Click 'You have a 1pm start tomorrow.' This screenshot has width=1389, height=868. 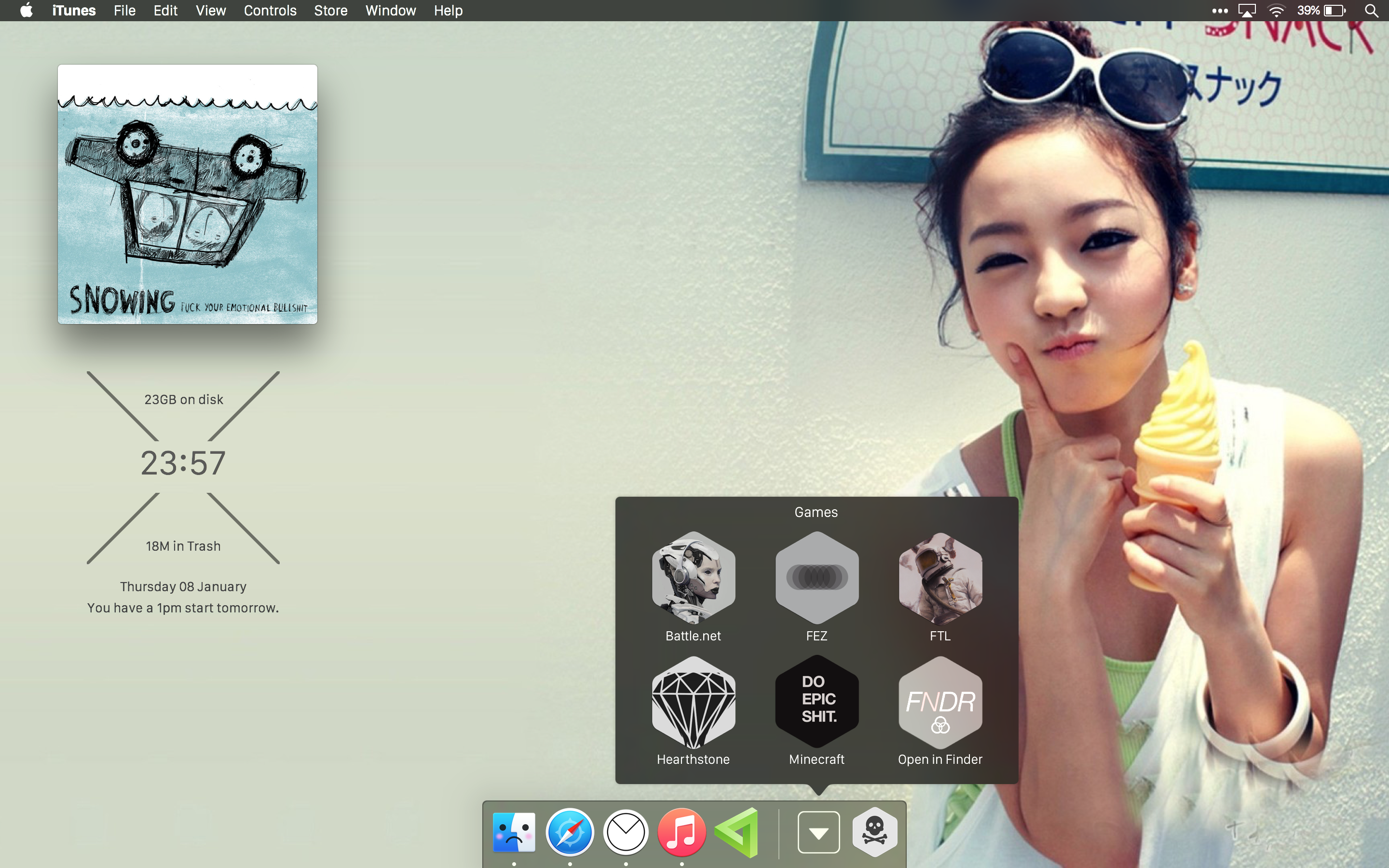tap(183, 608)
